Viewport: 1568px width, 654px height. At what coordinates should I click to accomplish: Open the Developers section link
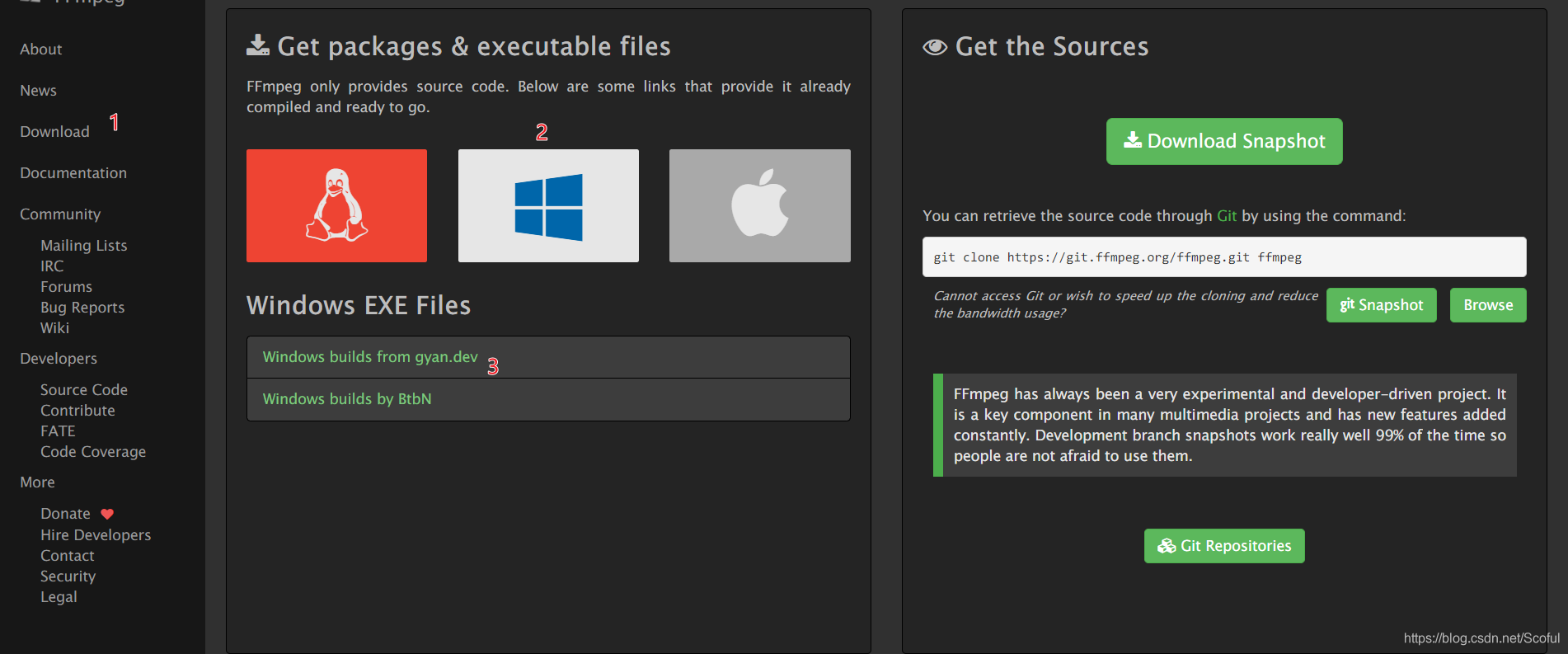click(x=59, y=359)
